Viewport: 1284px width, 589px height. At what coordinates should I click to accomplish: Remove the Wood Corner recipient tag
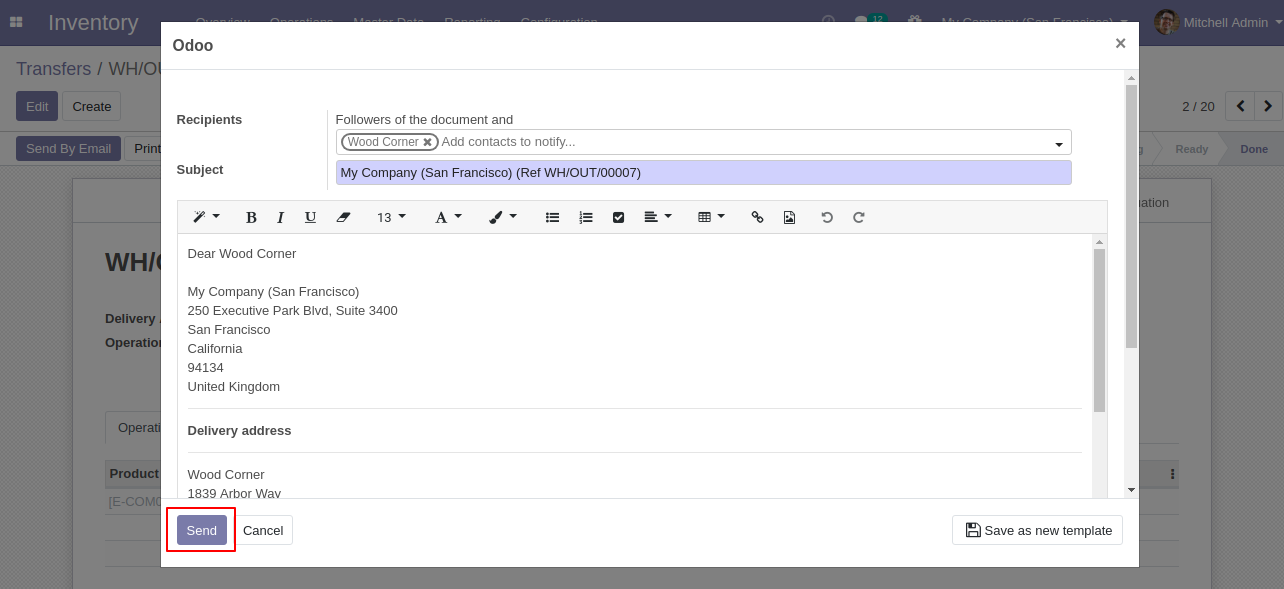pos(427,142)
